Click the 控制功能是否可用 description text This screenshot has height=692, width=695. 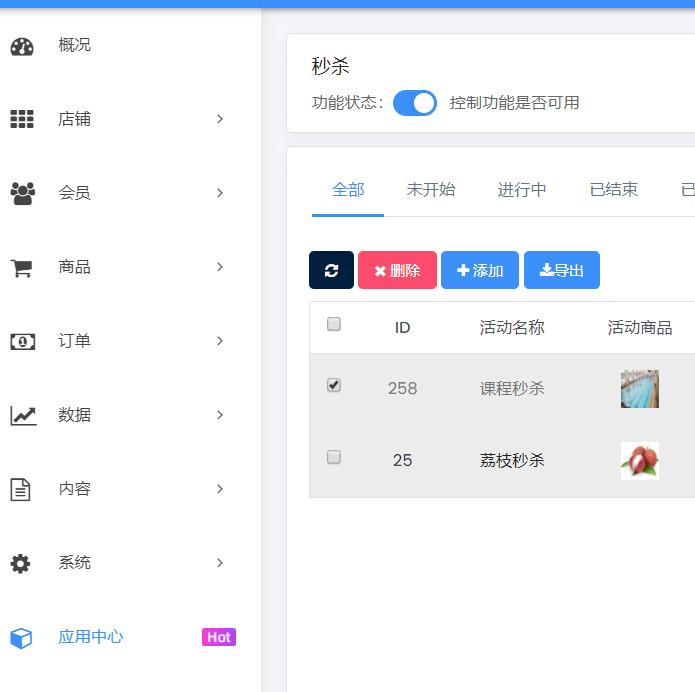[x=514, y=103]
